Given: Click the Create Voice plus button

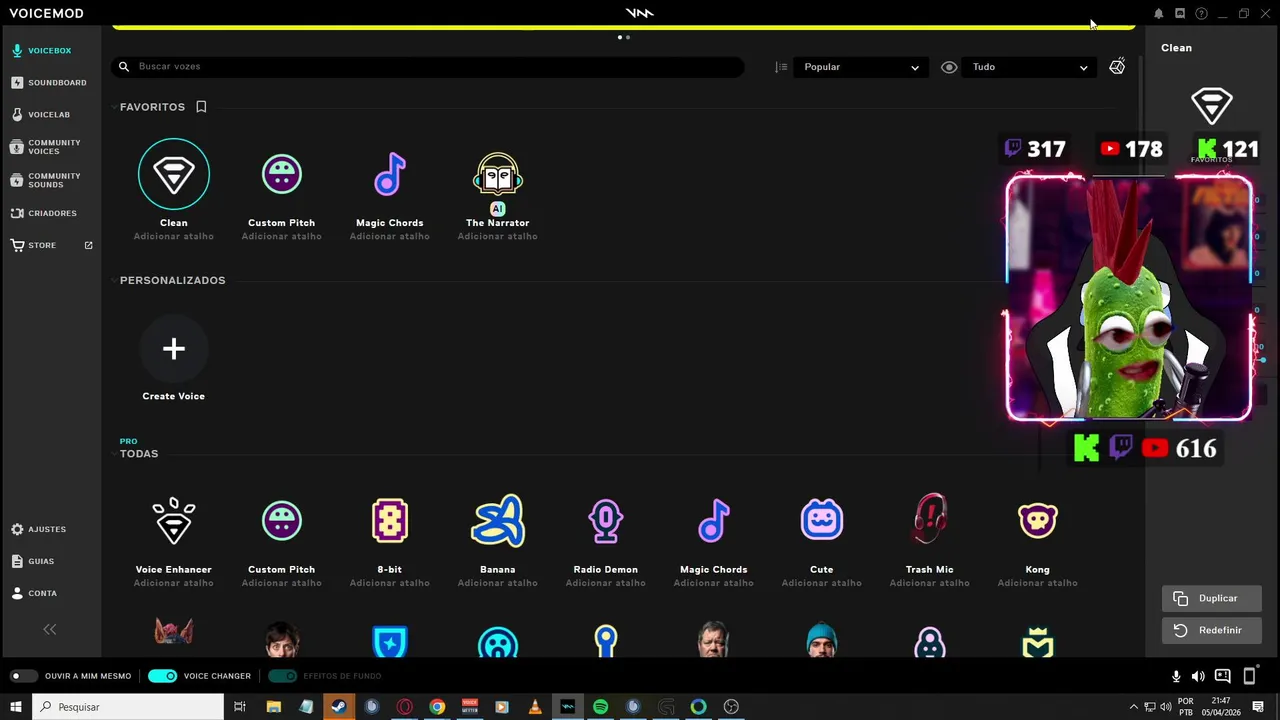Looking at the screenshot, I should pos(174,349).
